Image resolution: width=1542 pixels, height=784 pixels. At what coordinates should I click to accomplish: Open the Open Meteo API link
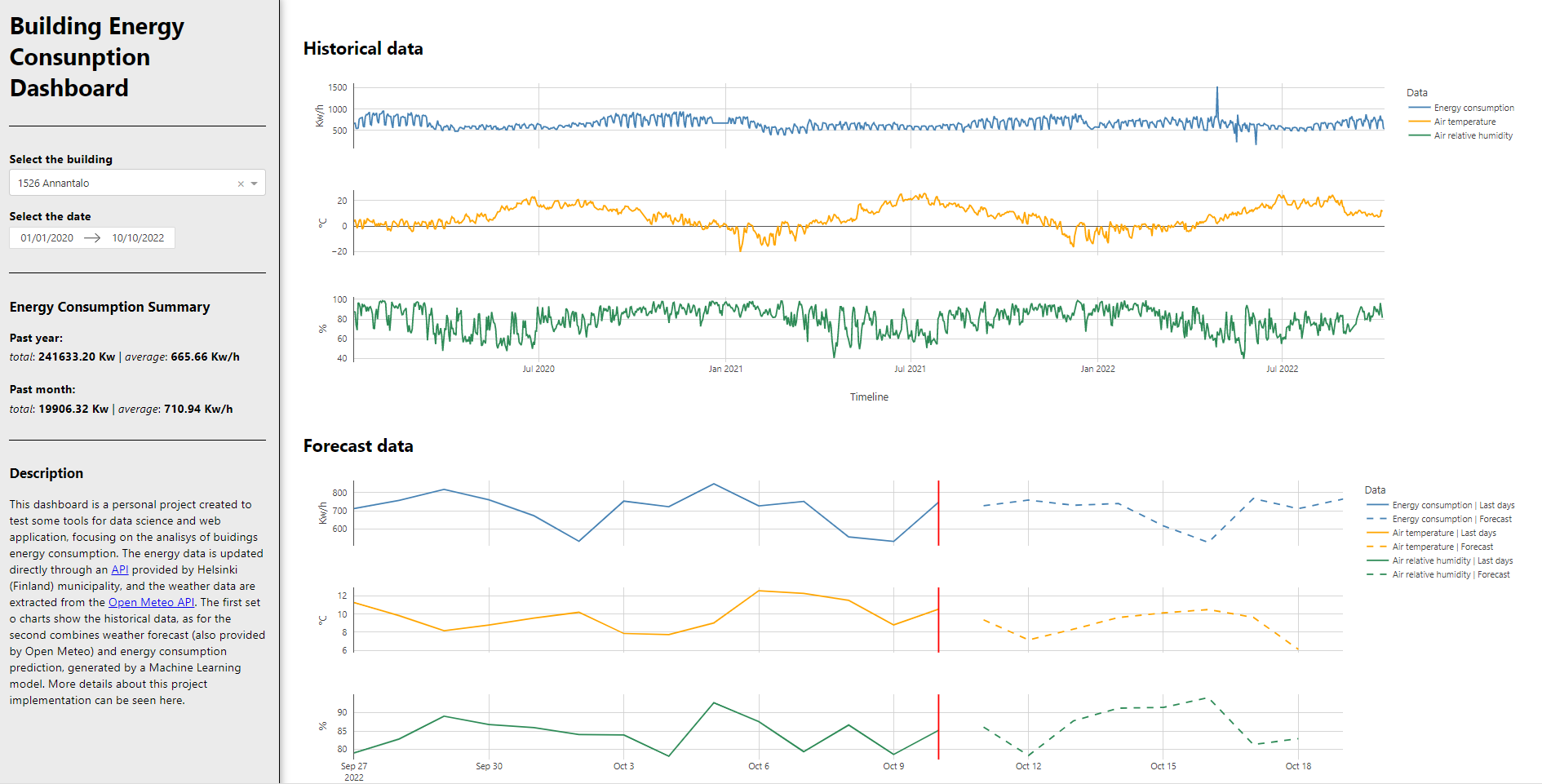(x=152, y=603)
